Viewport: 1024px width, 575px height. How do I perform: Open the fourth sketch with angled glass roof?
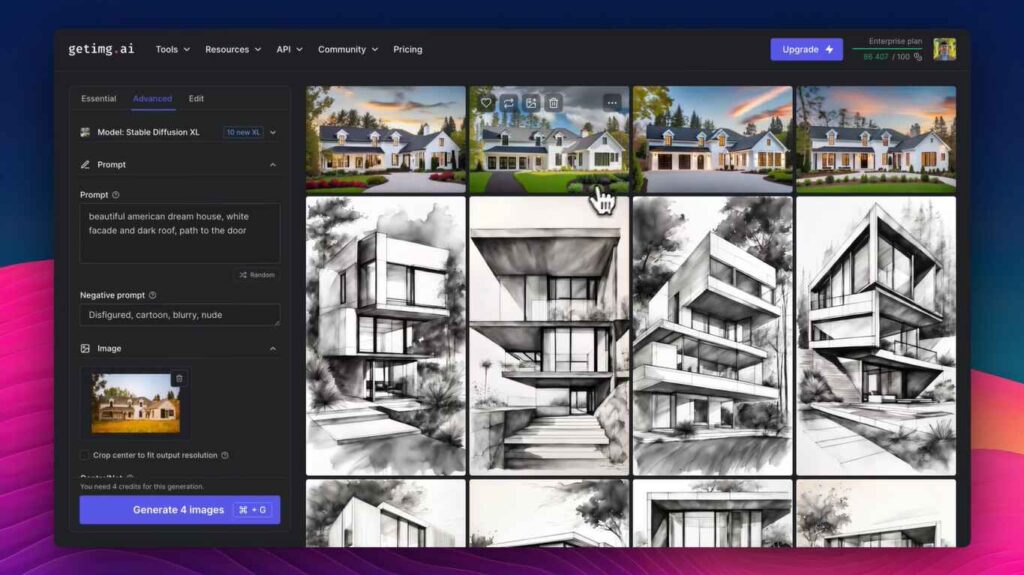(x=876, y=336)
